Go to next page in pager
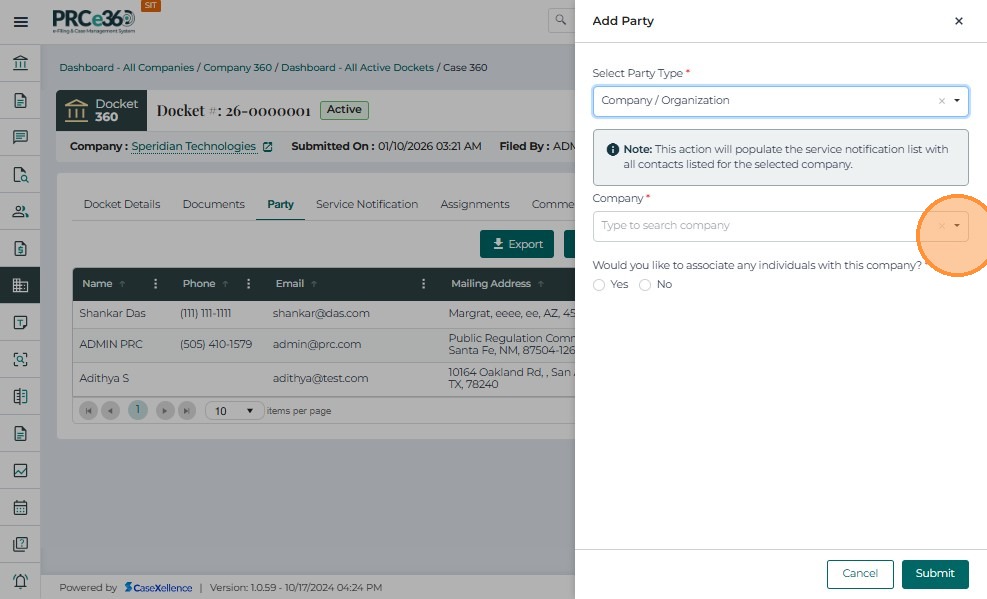Viewport: 987px width, 599px height. click(165, 411)
